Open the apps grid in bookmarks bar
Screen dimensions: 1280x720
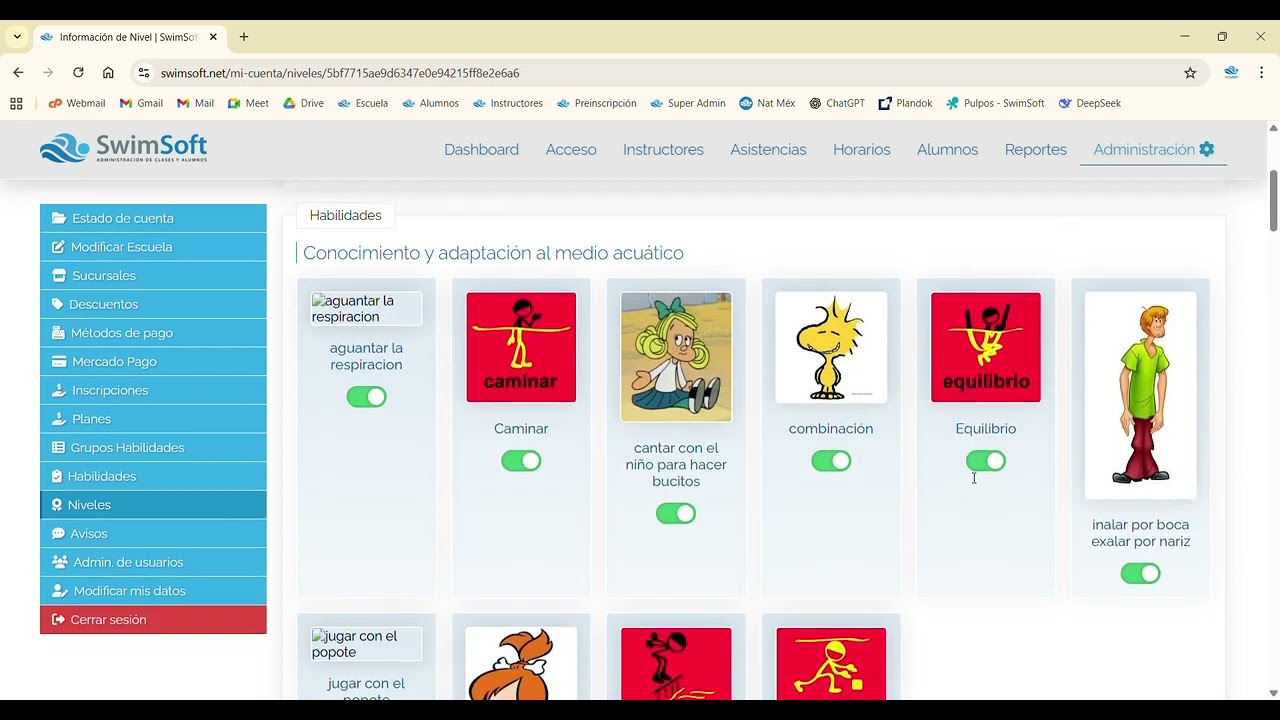point(16,103)
